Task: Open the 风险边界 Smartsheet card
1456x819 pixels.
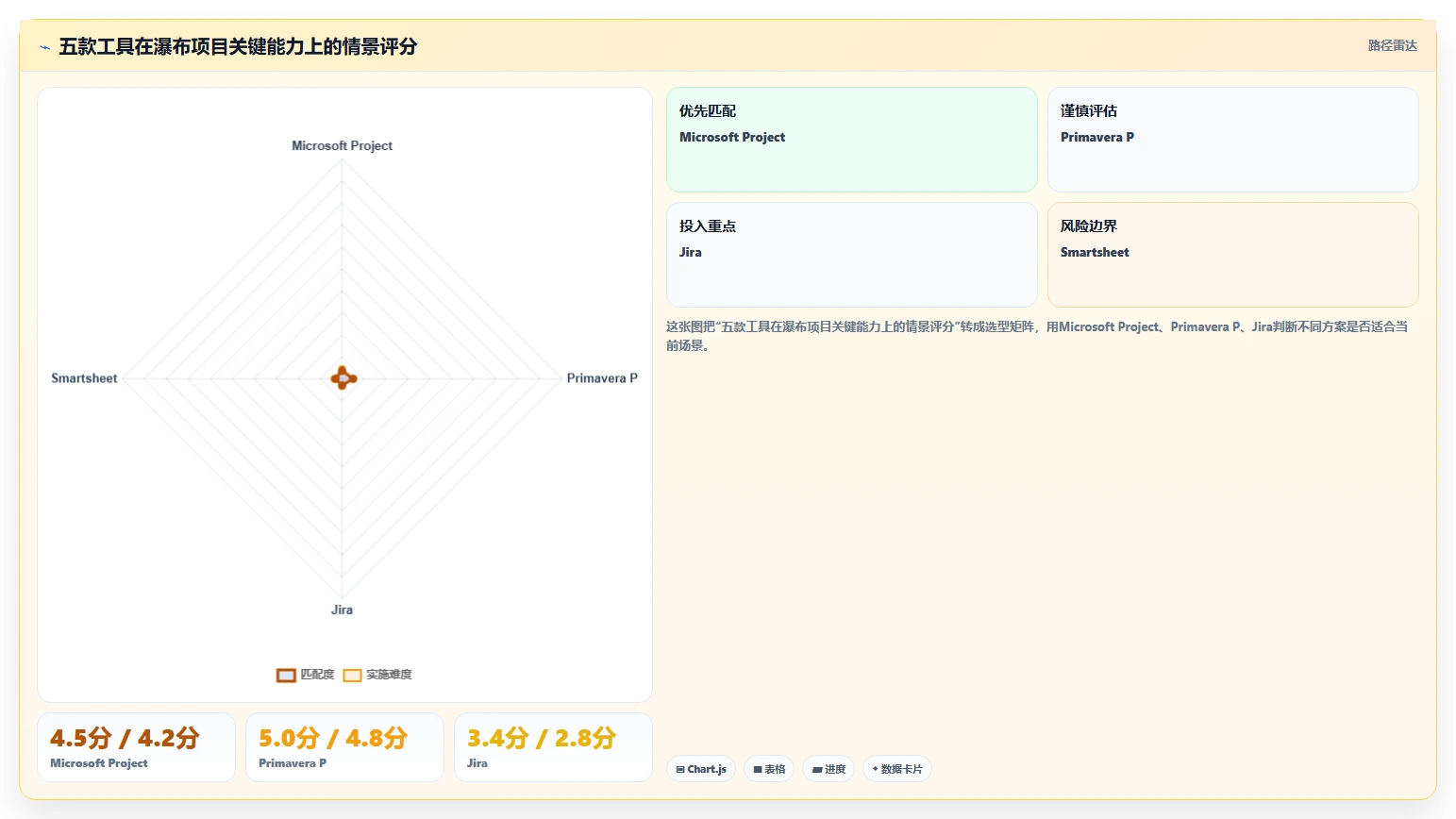Action: click(1232, 255)
